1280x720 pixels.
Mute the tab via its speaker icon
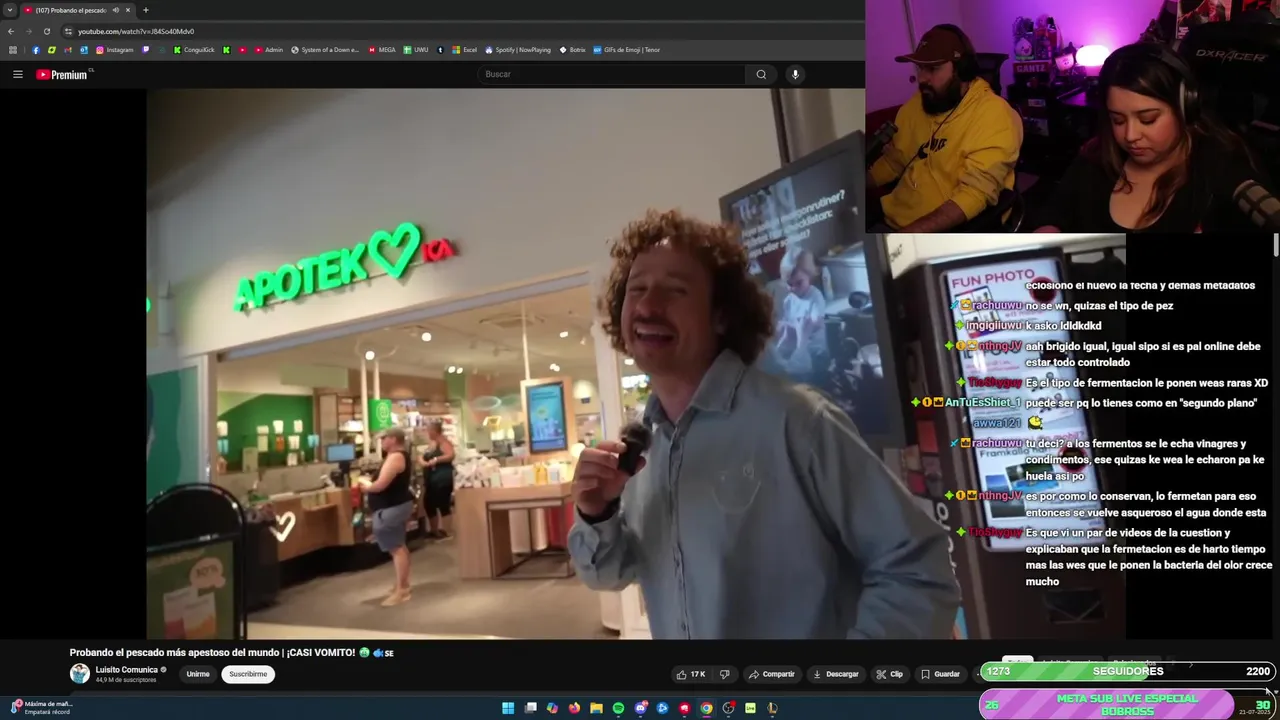coord(116,10)
